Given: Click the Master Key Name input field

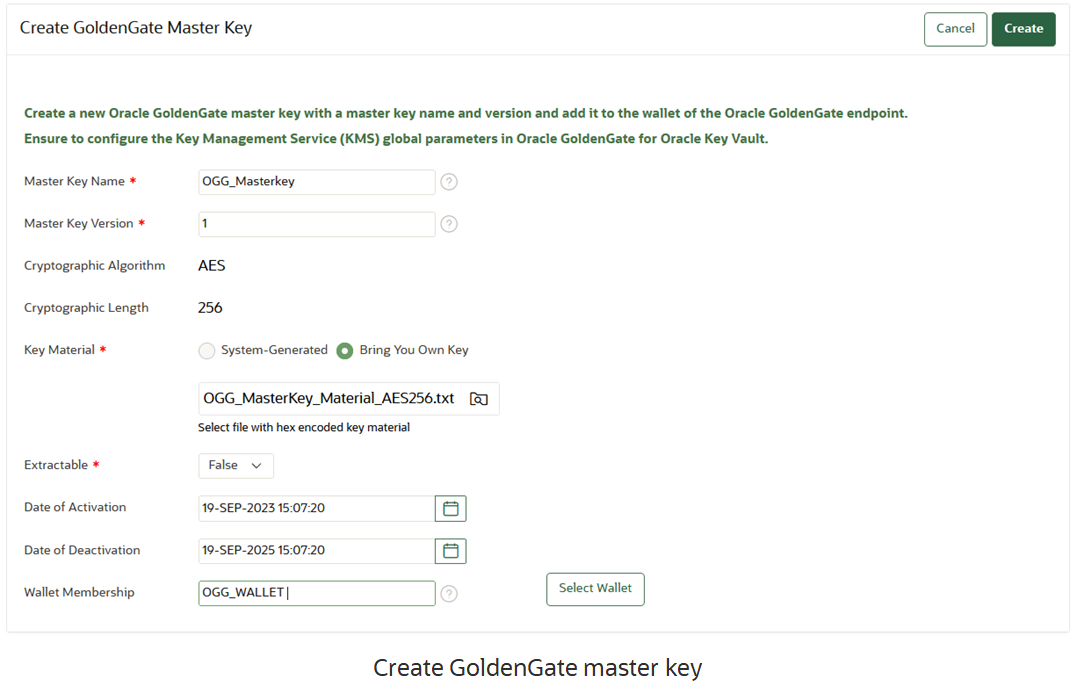Looking at the screenshot, I should tap(315, 182).
